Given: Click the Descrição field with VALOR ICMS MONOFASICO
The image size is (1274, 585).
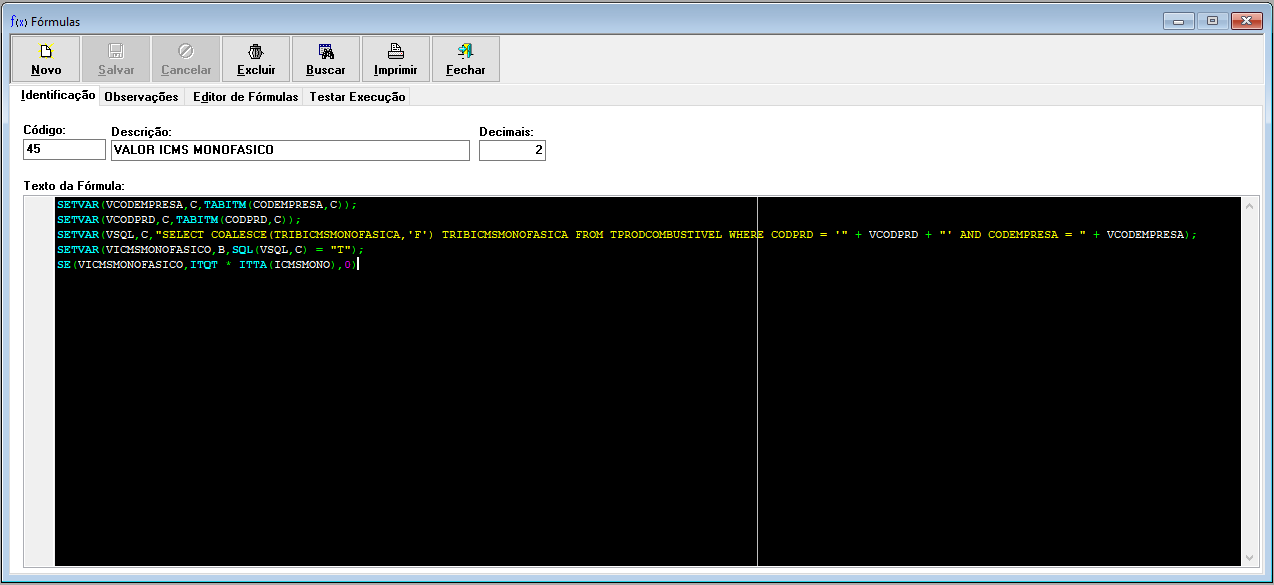Looking at the screenshot, I should tap(290, 150).
